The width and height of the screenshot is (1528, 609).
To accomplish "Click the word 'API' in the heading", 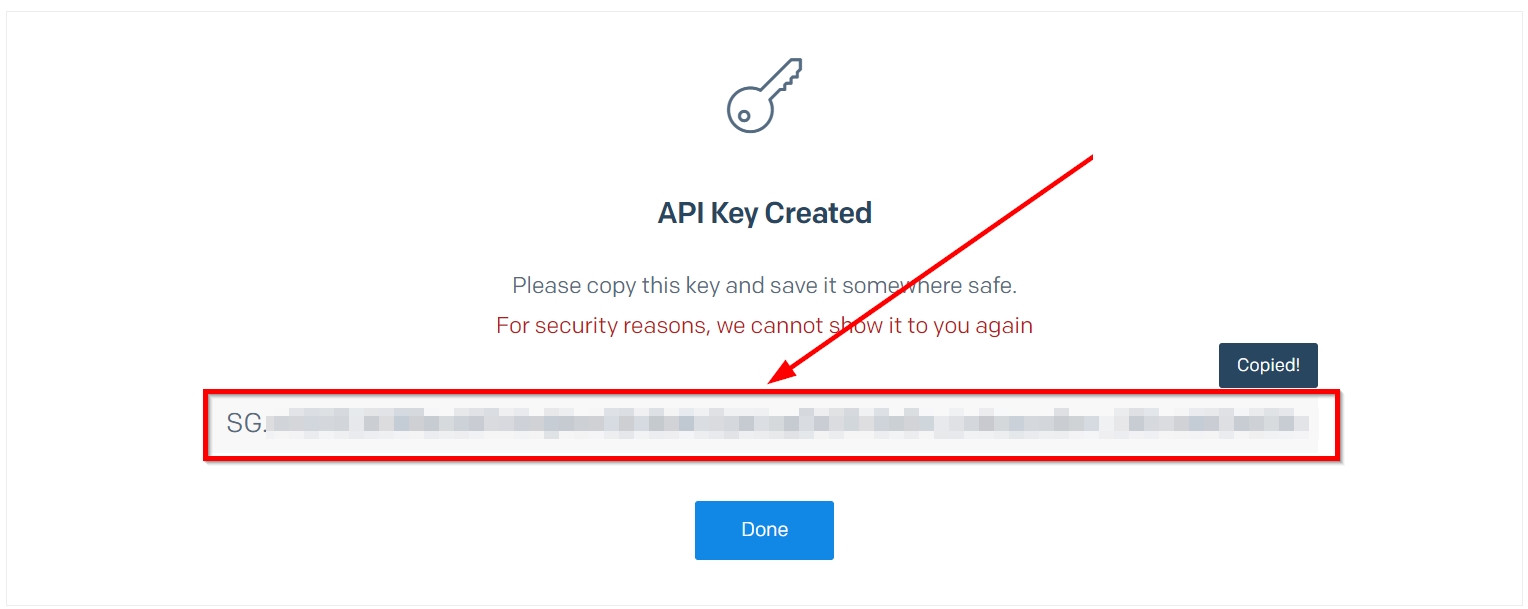I will tap(681, 213).
